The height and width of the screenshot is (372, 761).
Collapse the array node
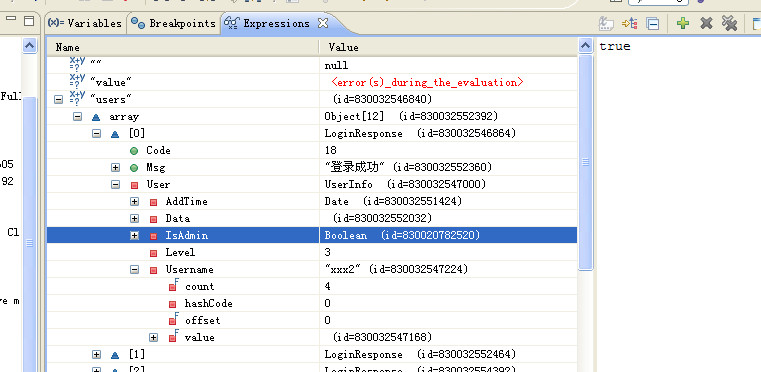point(77,117)
